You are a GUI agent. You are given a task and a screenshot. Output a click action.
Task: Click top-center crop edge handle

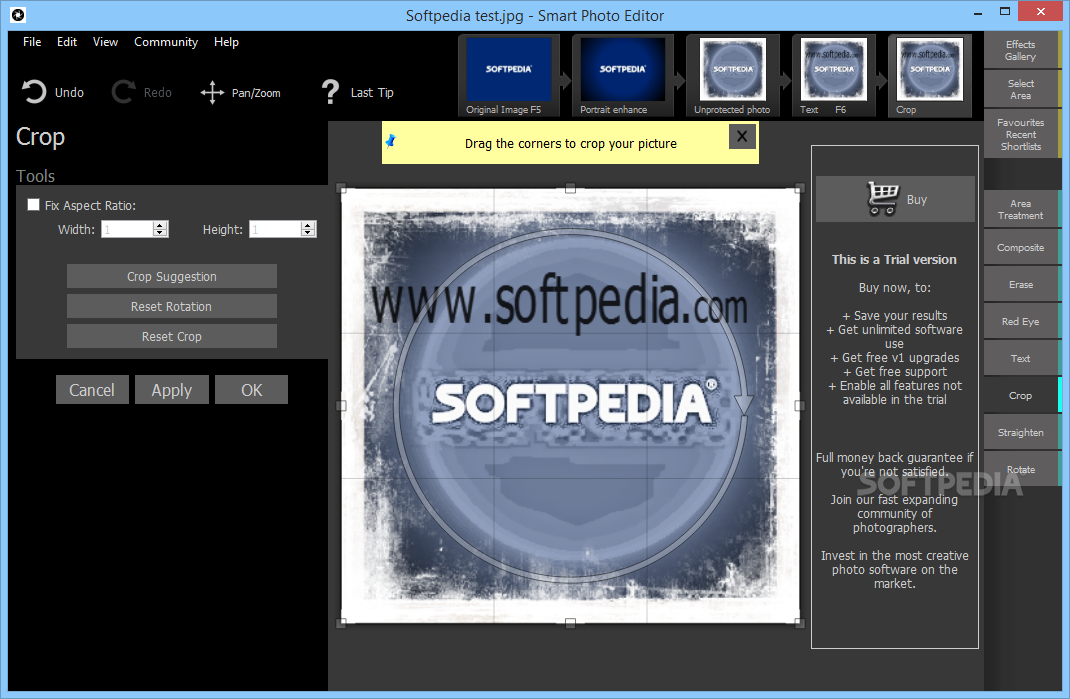click(570, 188)
